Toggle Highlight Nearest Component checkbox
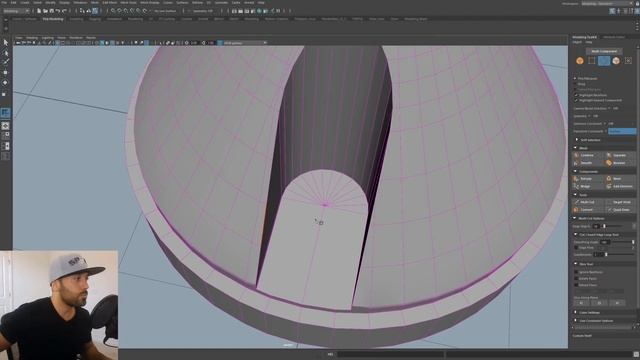 (576, 100)
